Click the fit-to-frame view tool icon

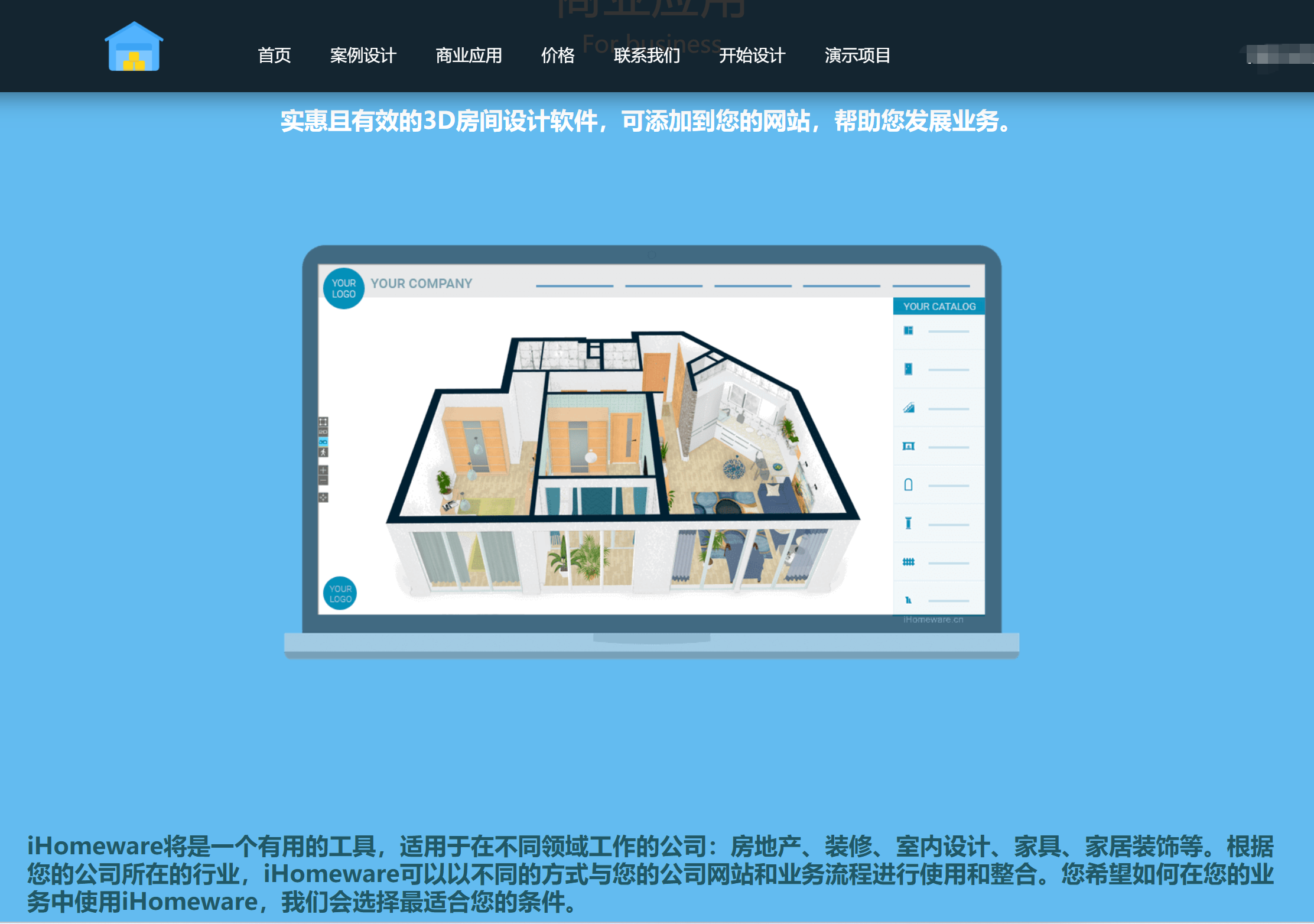(323, 422)
